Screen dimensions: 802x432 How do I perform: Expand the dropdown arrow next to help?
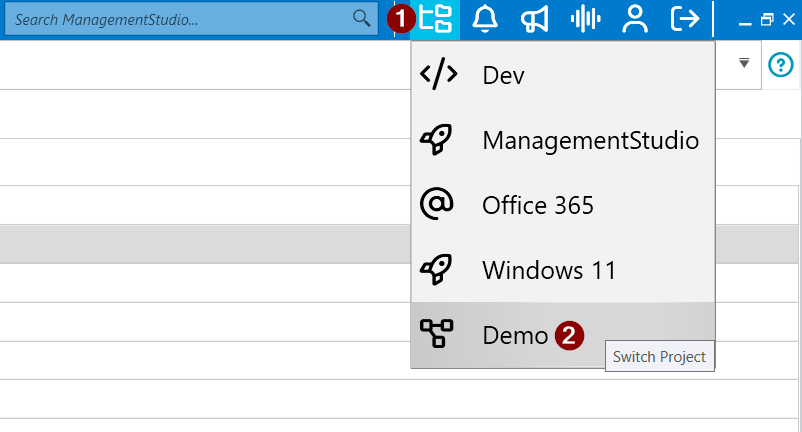744,63
